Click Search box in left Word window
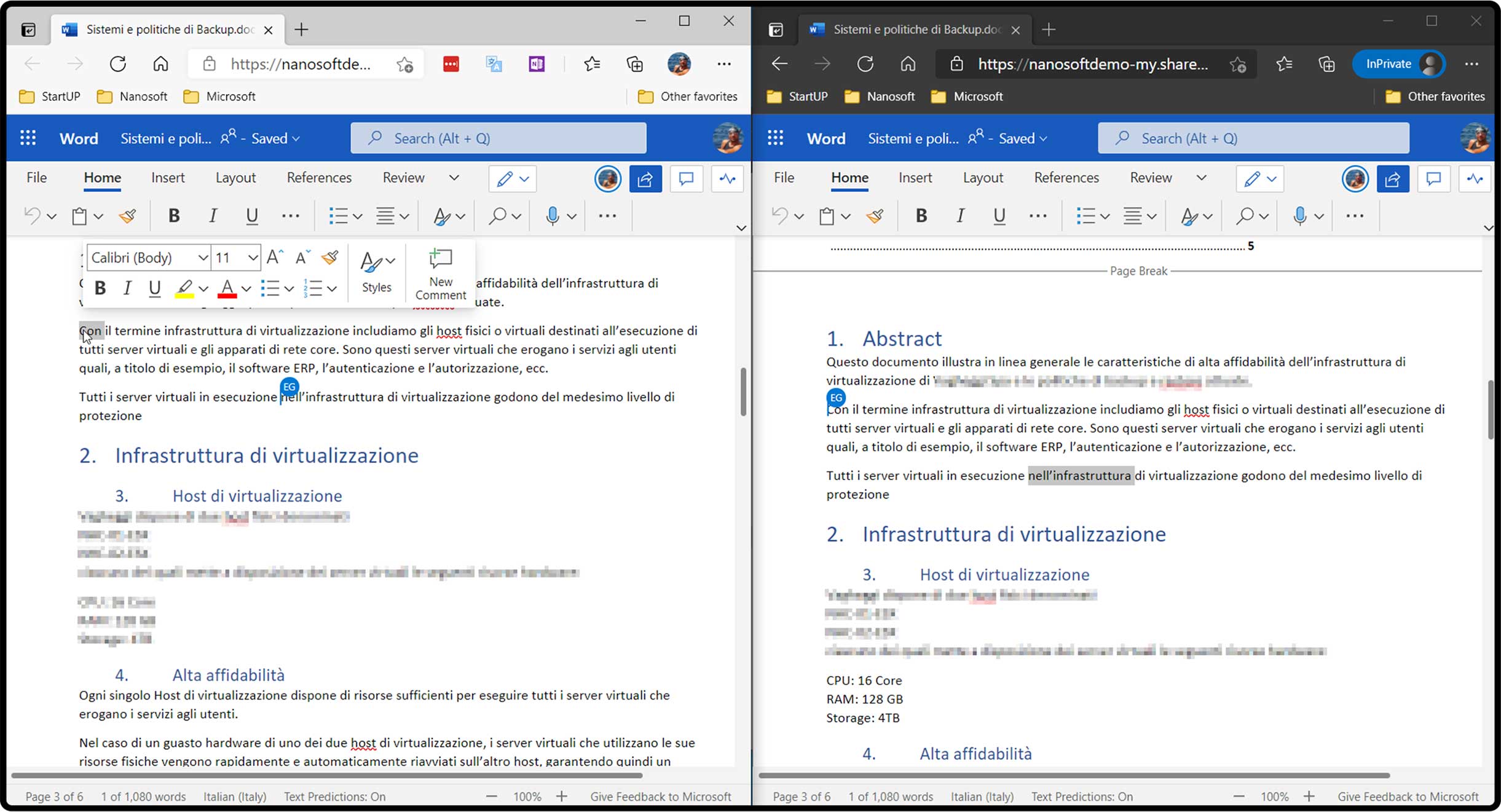The image size is (1501, 812). tap(498, 138)
